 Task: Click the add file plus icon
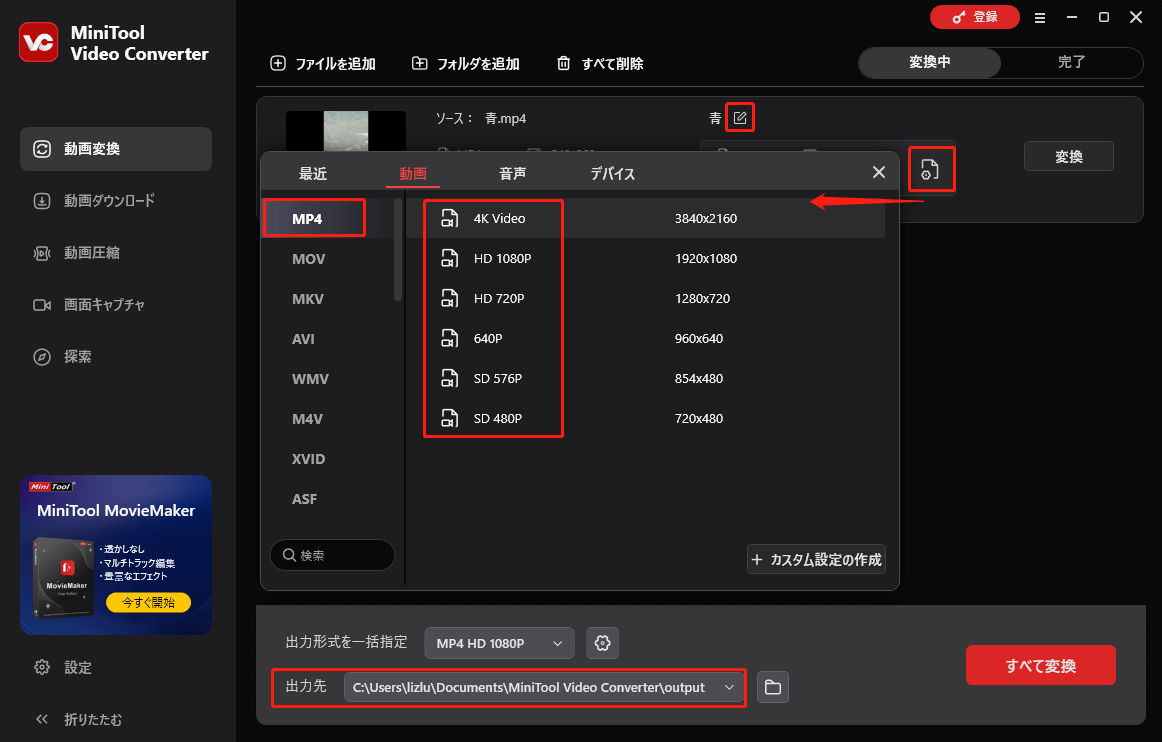click(x=278, y=63)
